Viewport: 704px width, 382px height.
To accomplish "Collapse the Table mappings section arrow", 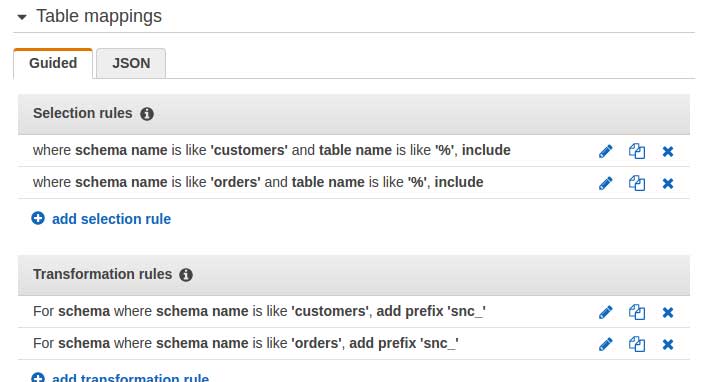I will pyautogui.click(x=22, y=18).
